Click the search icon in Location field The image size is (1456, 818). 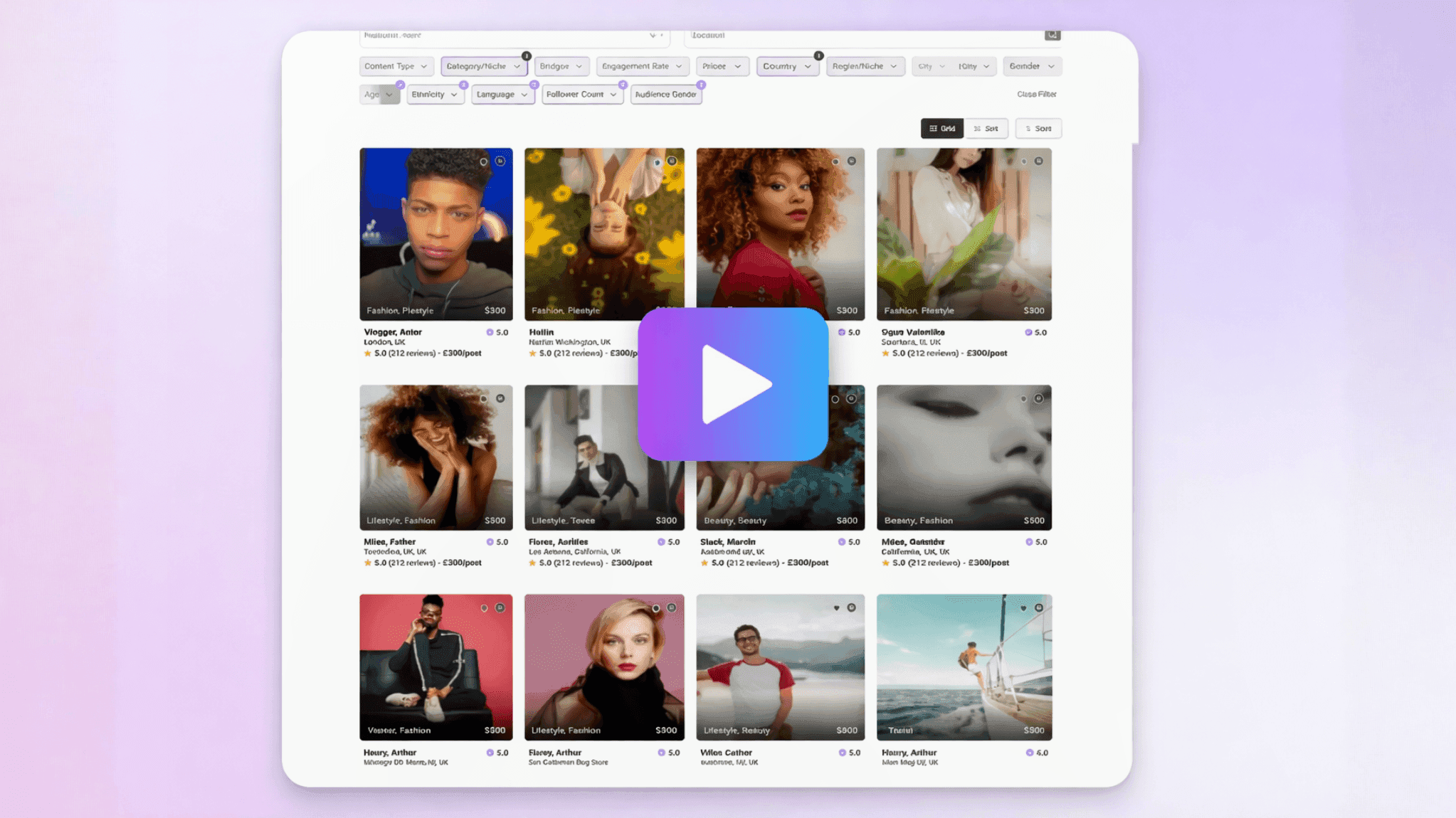click(1052, 35)
